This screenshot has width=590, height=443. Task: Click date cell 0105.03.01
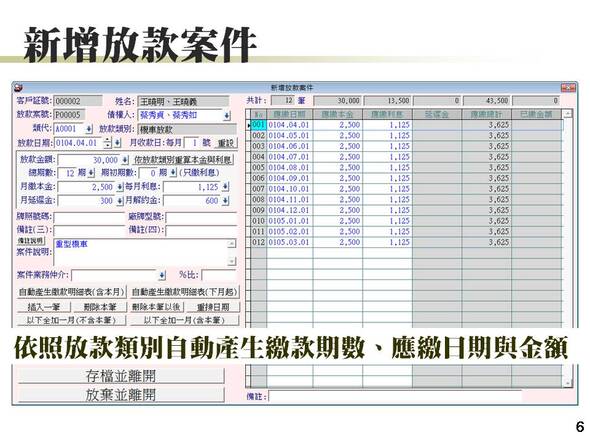tap(289, 242)
